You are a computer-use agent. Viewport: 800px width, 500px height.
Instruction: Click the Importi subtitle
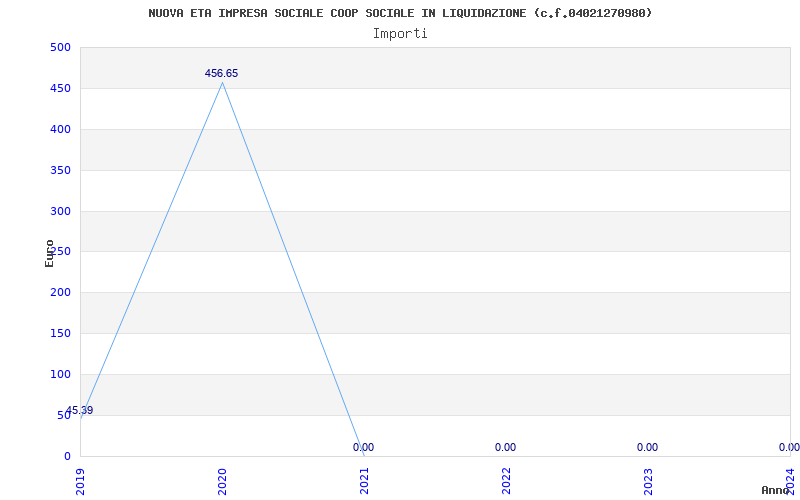click(x=400, y=34)
